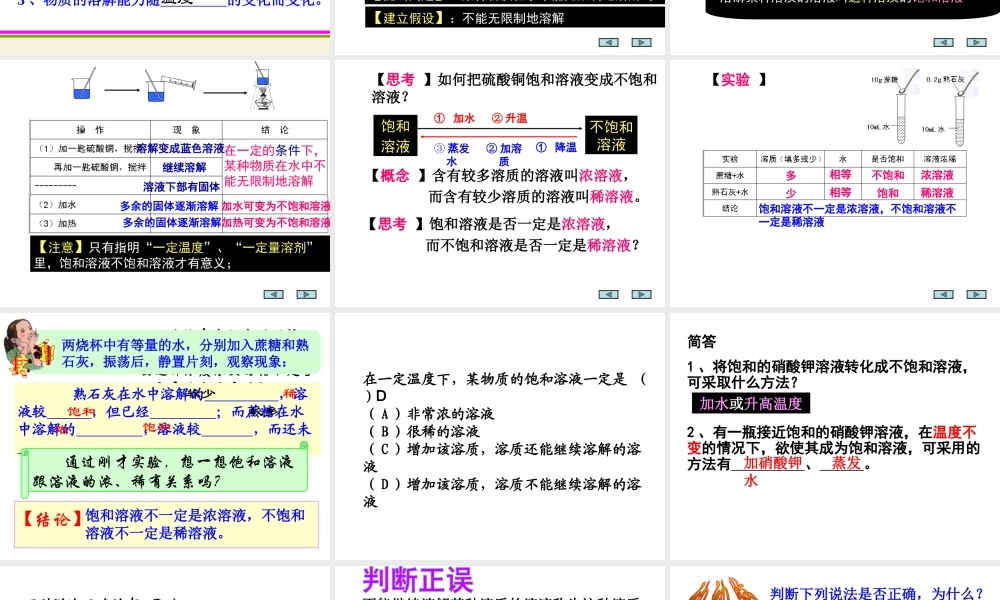Viewport: 1000px width, 600px height.
Task: Click the ② 升温 label above the arrow
Action: [509, 118]
